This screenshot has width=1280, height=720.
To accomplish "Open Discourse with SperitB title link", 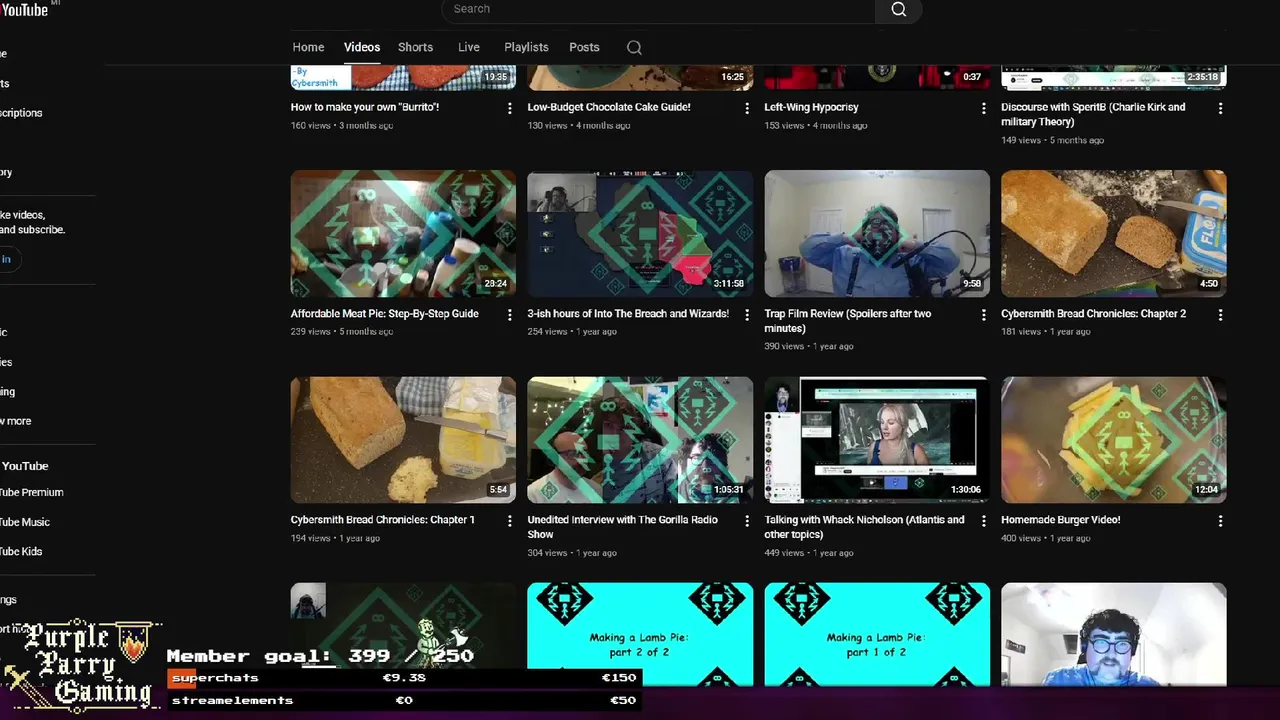I will coord(1093,114).
